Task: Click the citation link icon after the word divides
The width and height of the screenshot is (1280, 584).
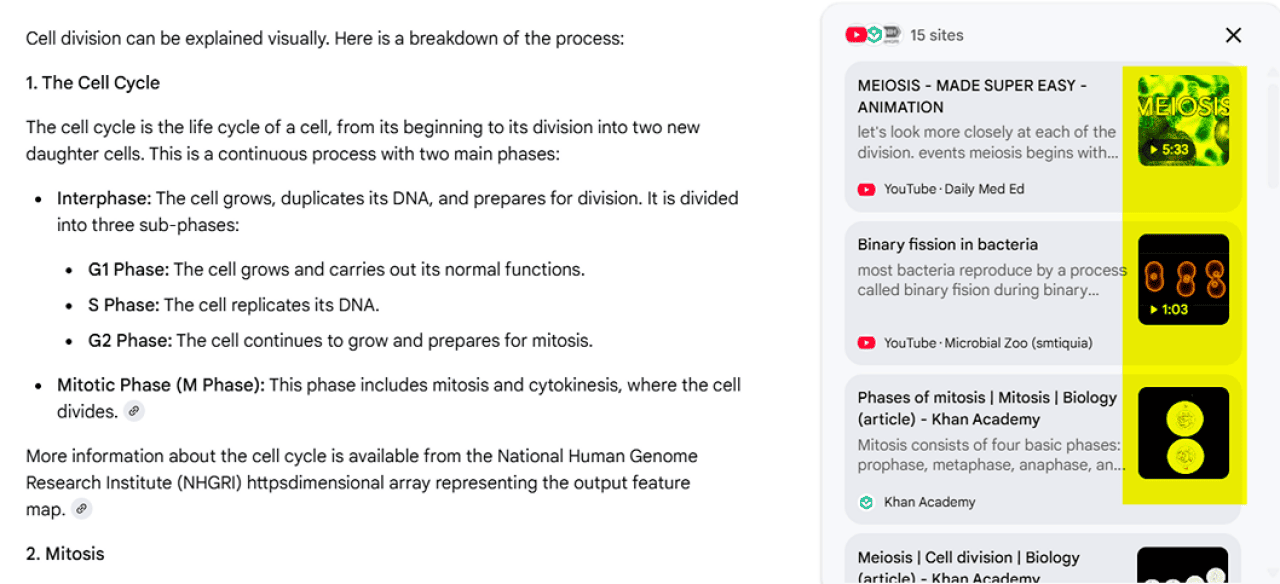Action: pyautogui.click(x=134, y=410)
